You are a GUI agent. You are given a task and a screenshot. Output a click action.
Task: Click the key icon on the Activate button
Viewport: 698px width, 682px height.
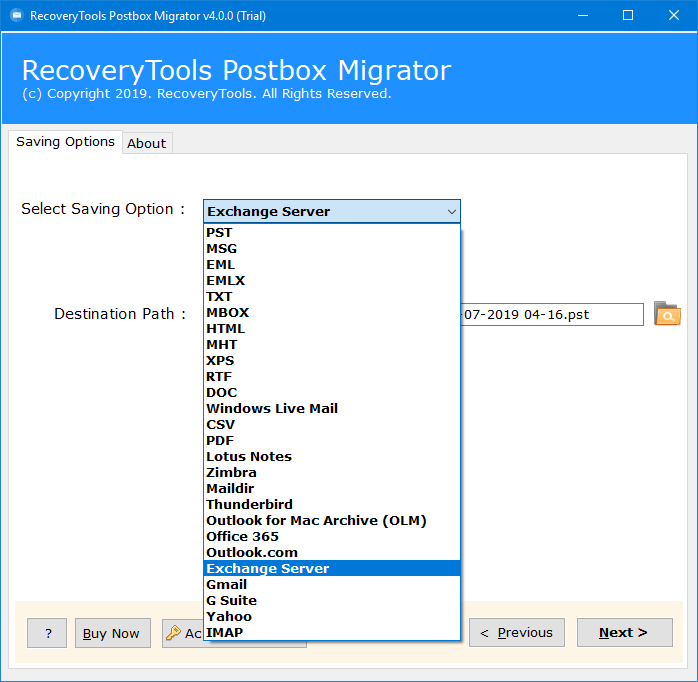point(173,633)
